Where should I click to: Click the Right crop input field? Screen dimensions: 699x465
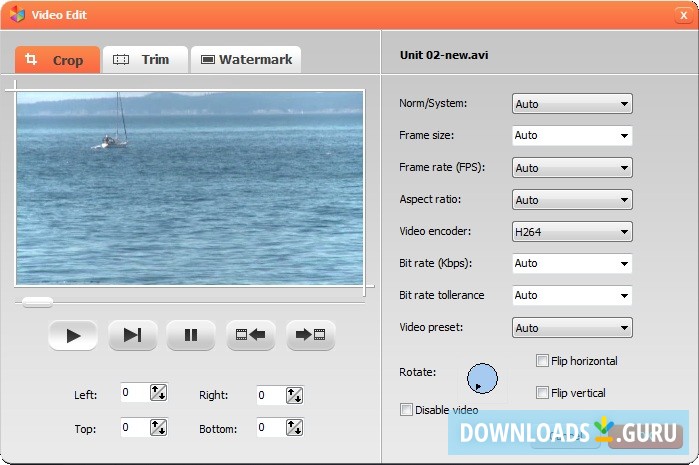click(x=271, y=395)
